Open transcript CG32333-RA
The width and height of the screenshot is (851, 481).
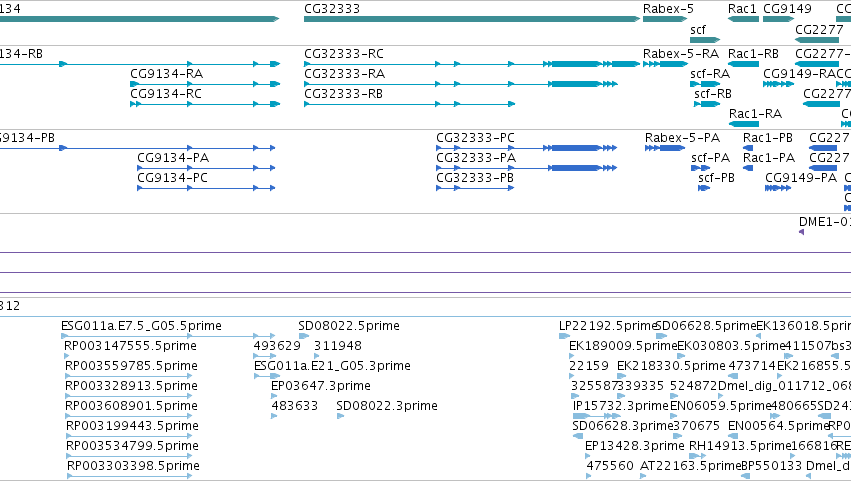click(x=344, y=73)
